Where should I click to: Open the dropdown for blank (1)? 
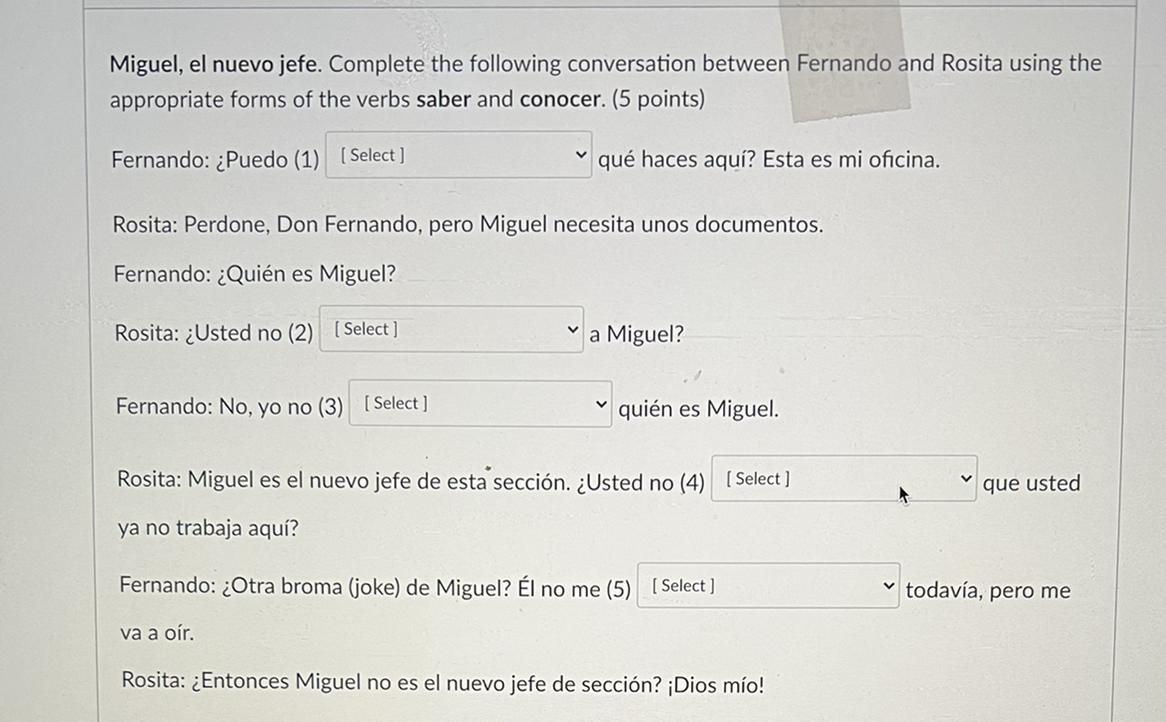(x=458, y=156)
